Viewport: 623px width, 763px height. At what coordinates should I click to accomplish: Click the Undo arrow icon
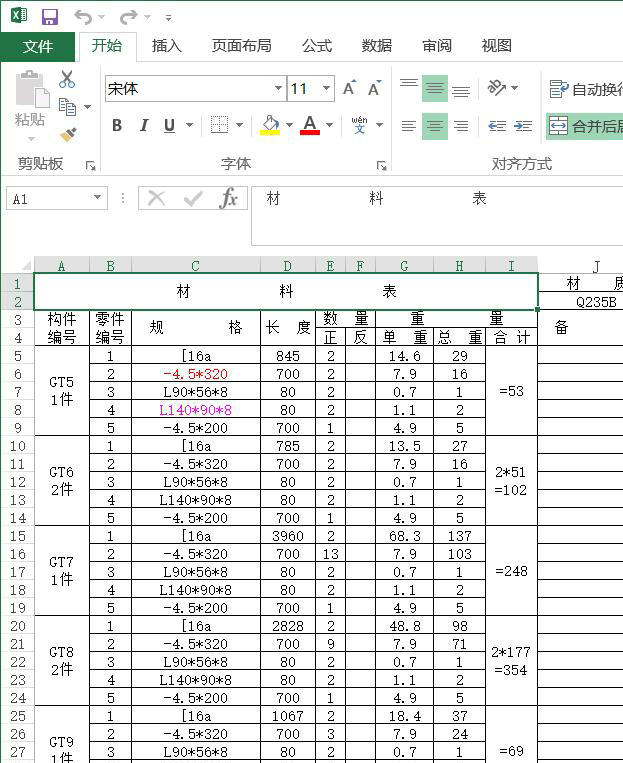click(x=83, y=18)
